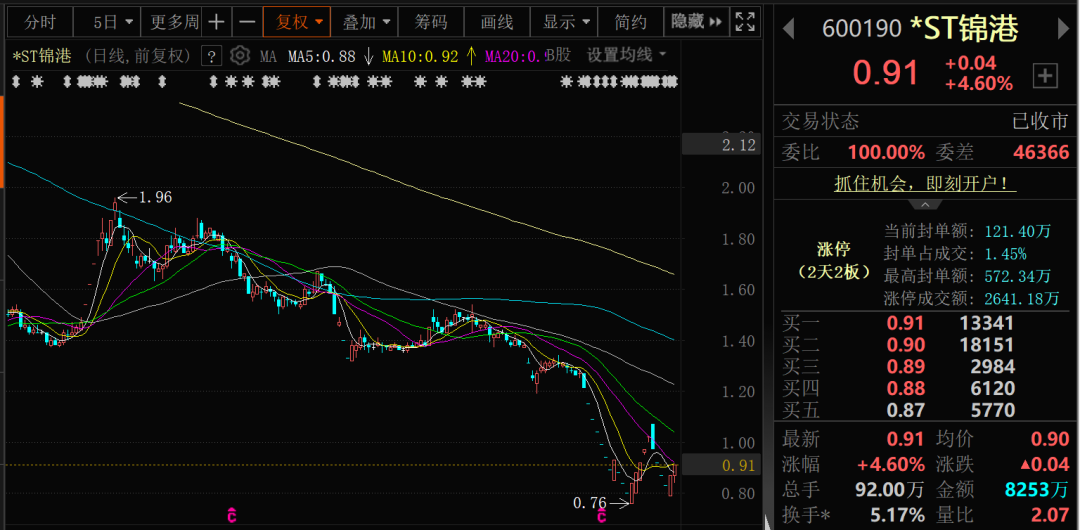Click the 1.96 high price marker

tap(155, 198)
